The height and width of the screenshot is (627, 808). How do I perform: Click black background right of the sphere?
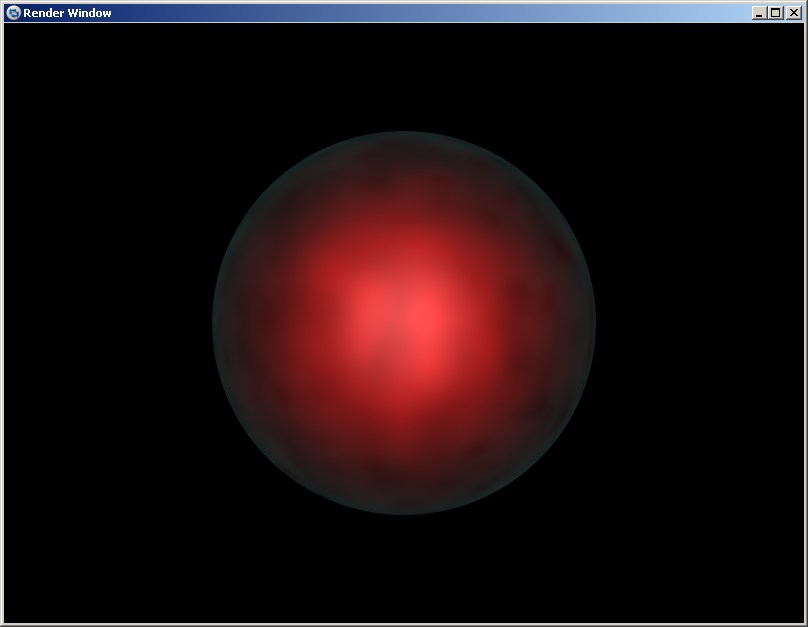(700, 322)
